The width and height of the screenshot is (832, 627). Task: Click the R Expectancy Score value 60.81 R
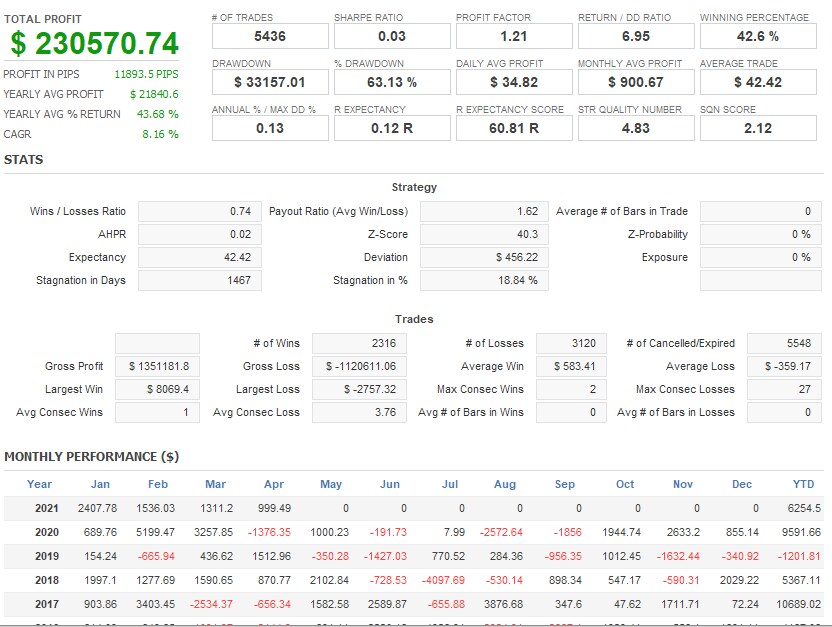tap(514, 128)
